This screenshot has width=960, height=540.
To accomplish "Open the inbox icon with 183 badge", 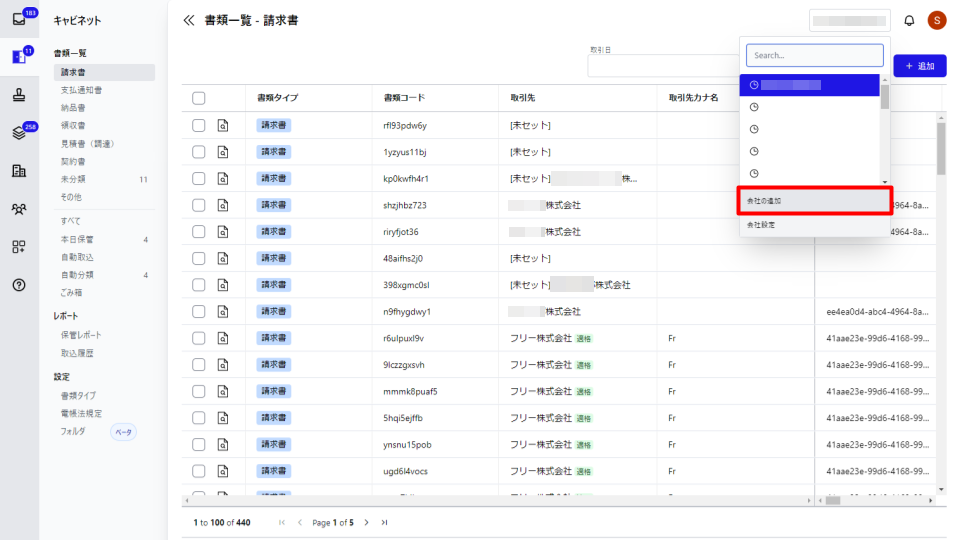I will coord(19,19).
